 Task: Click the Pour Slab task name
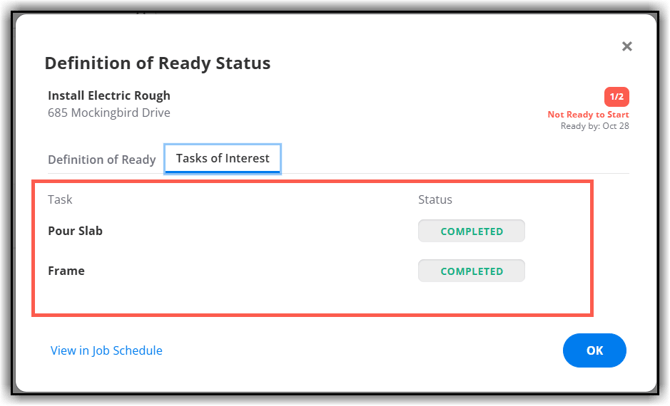(x=75, y=231)
